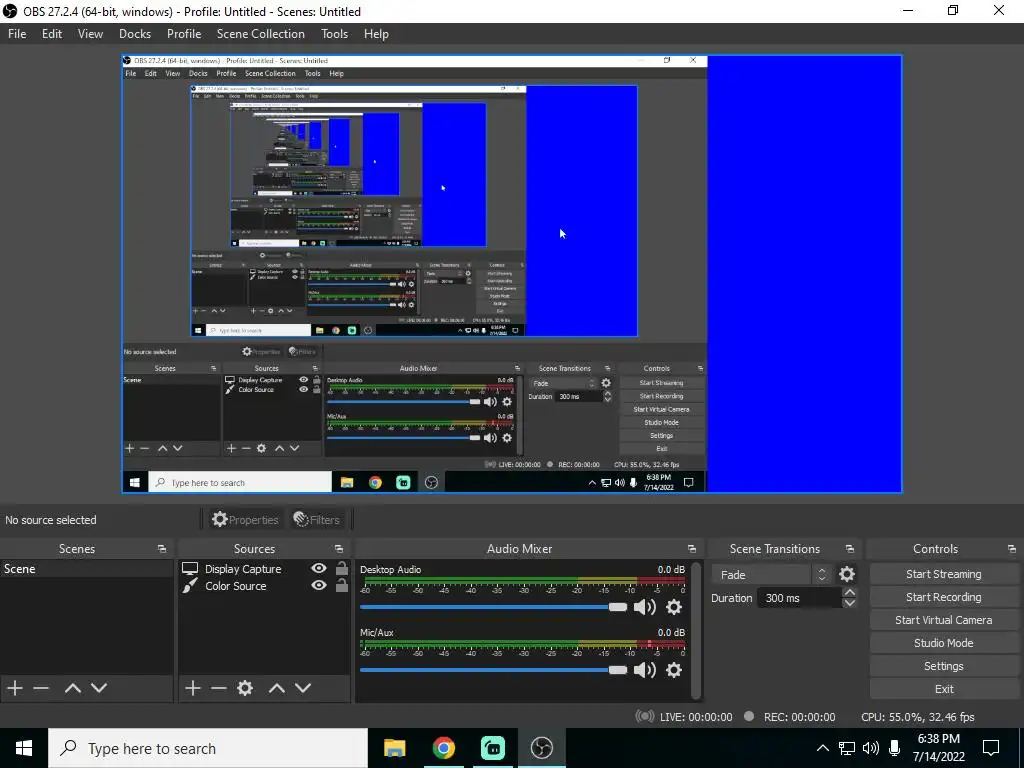Move scene up in Scenes panel
Screen dimensions: 1024x768
(73, 688)
